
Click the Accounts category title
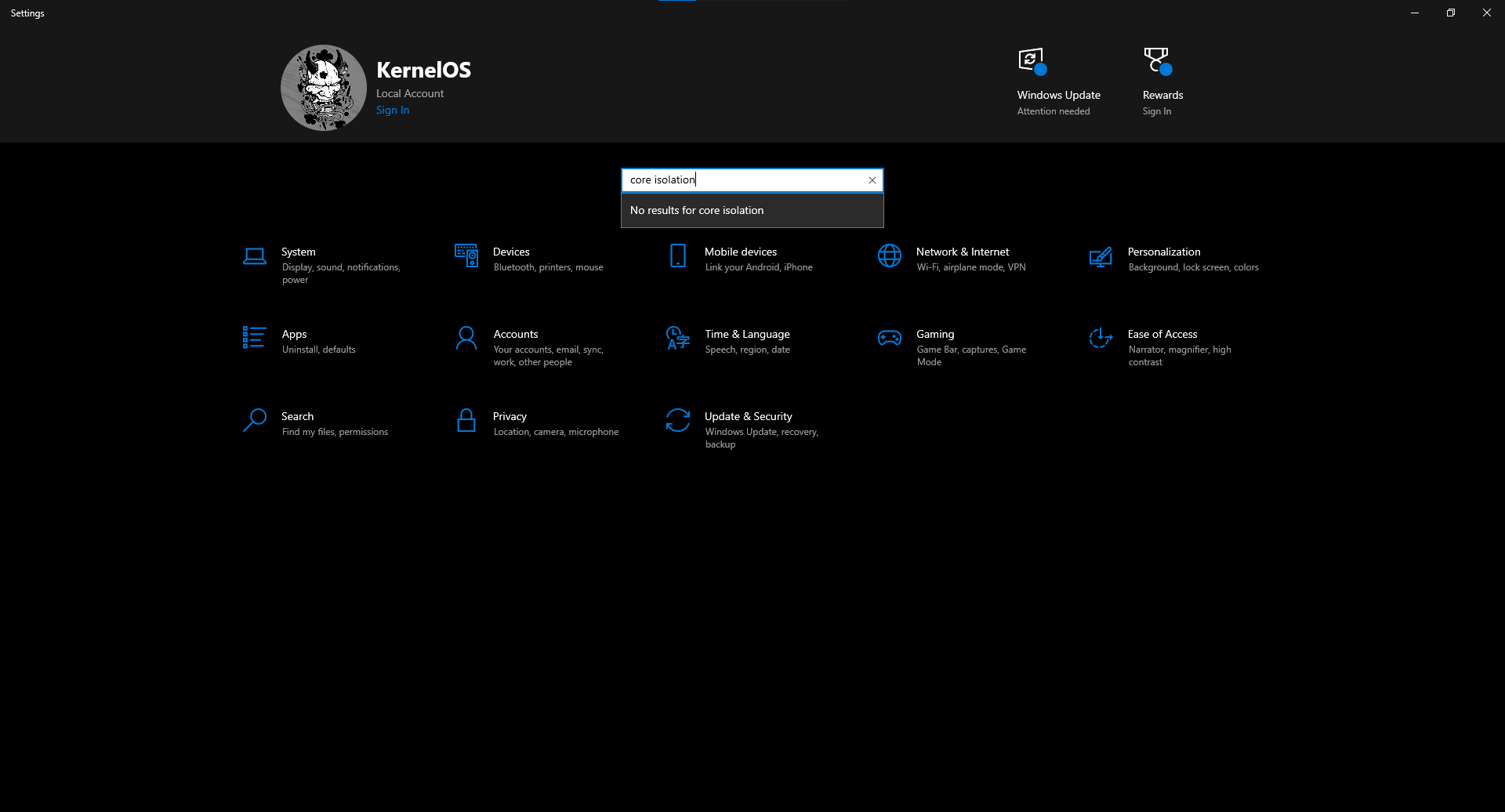click(x=516, y=334)
